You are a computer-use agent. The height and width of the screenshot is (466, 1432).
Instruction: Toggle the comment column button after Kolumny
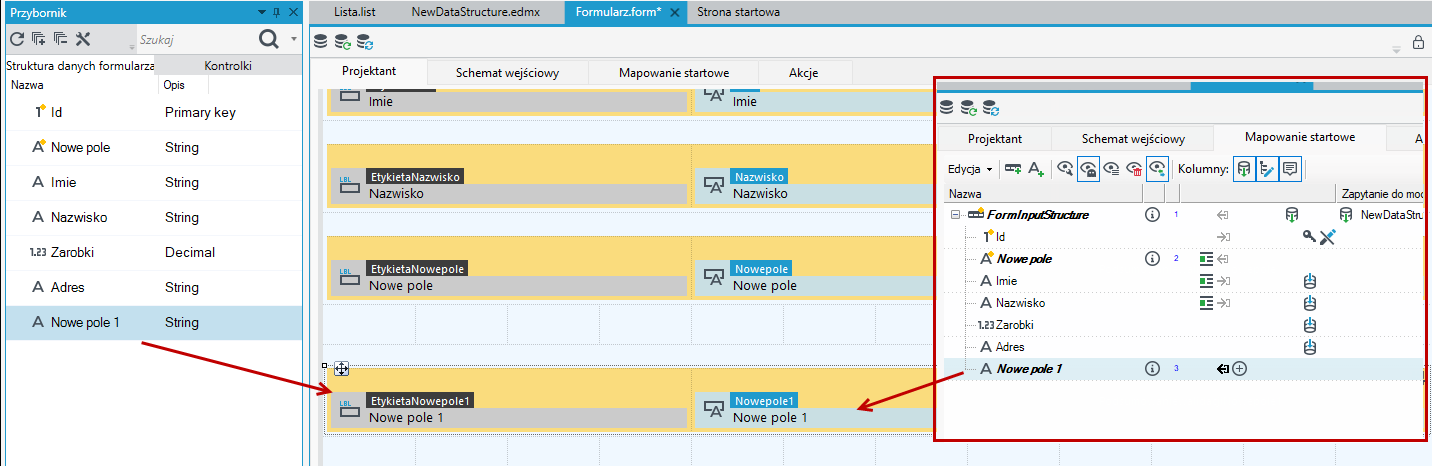tap(1290, 169)
